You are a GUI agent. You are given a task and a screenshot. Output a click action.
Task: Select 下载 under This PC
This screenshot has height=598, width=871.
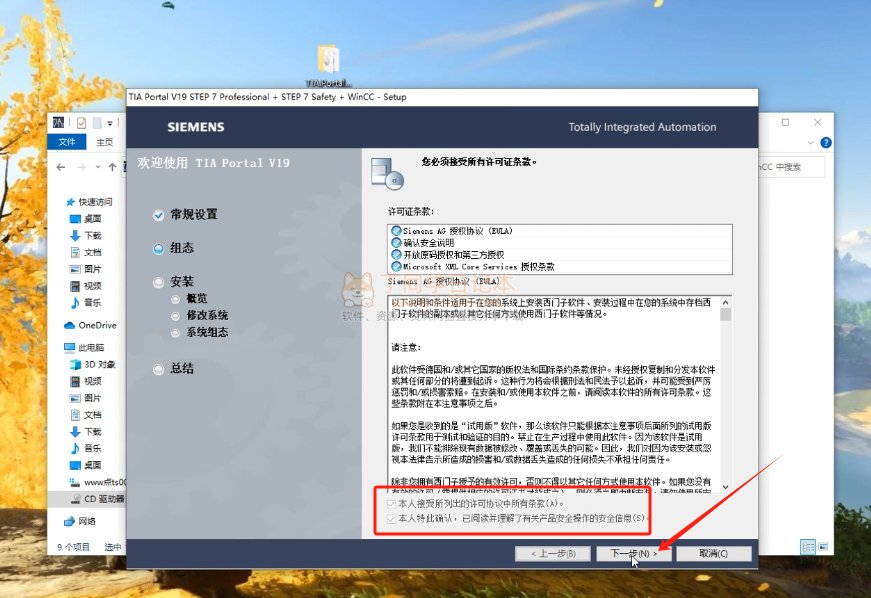86,431
